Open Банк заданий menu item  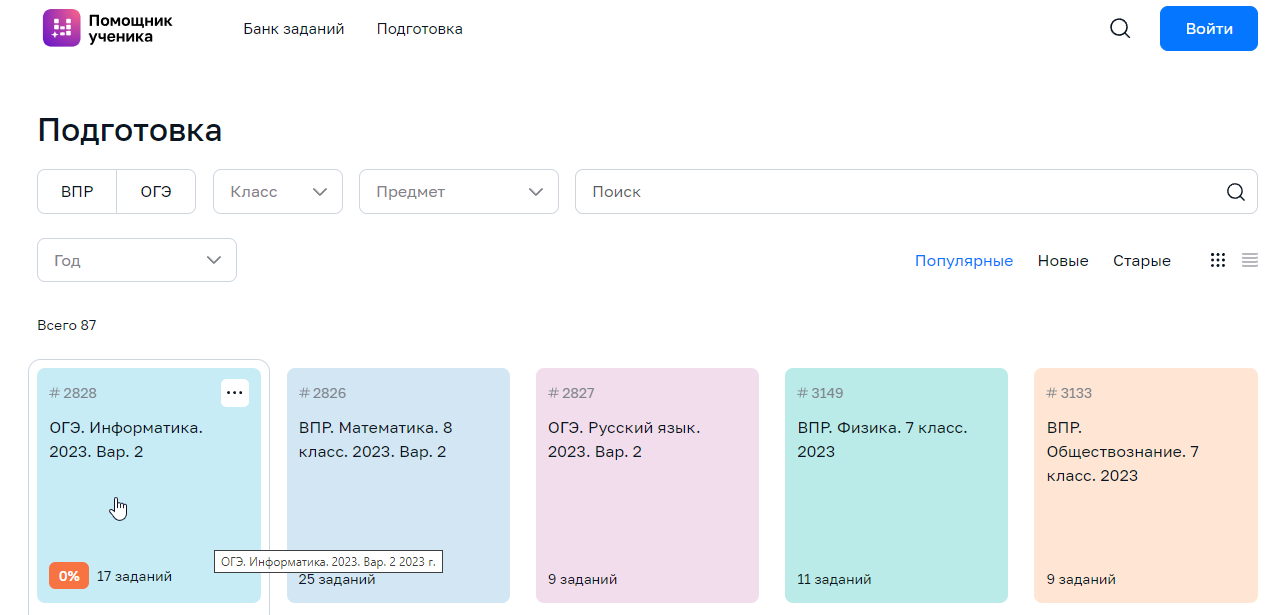293,29
